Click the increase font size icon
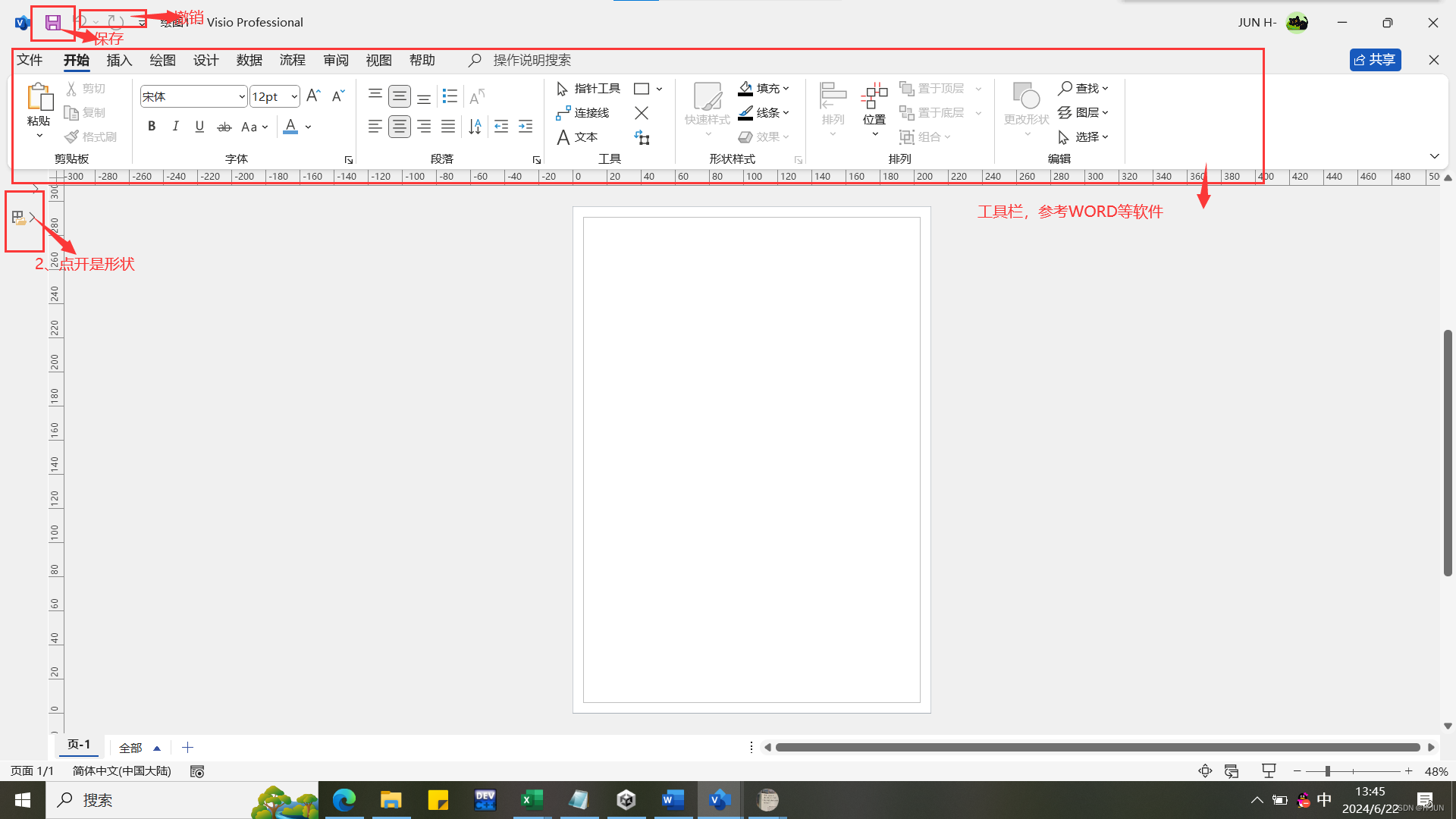This screenshot has width=1456, height=819. (313, 96)
